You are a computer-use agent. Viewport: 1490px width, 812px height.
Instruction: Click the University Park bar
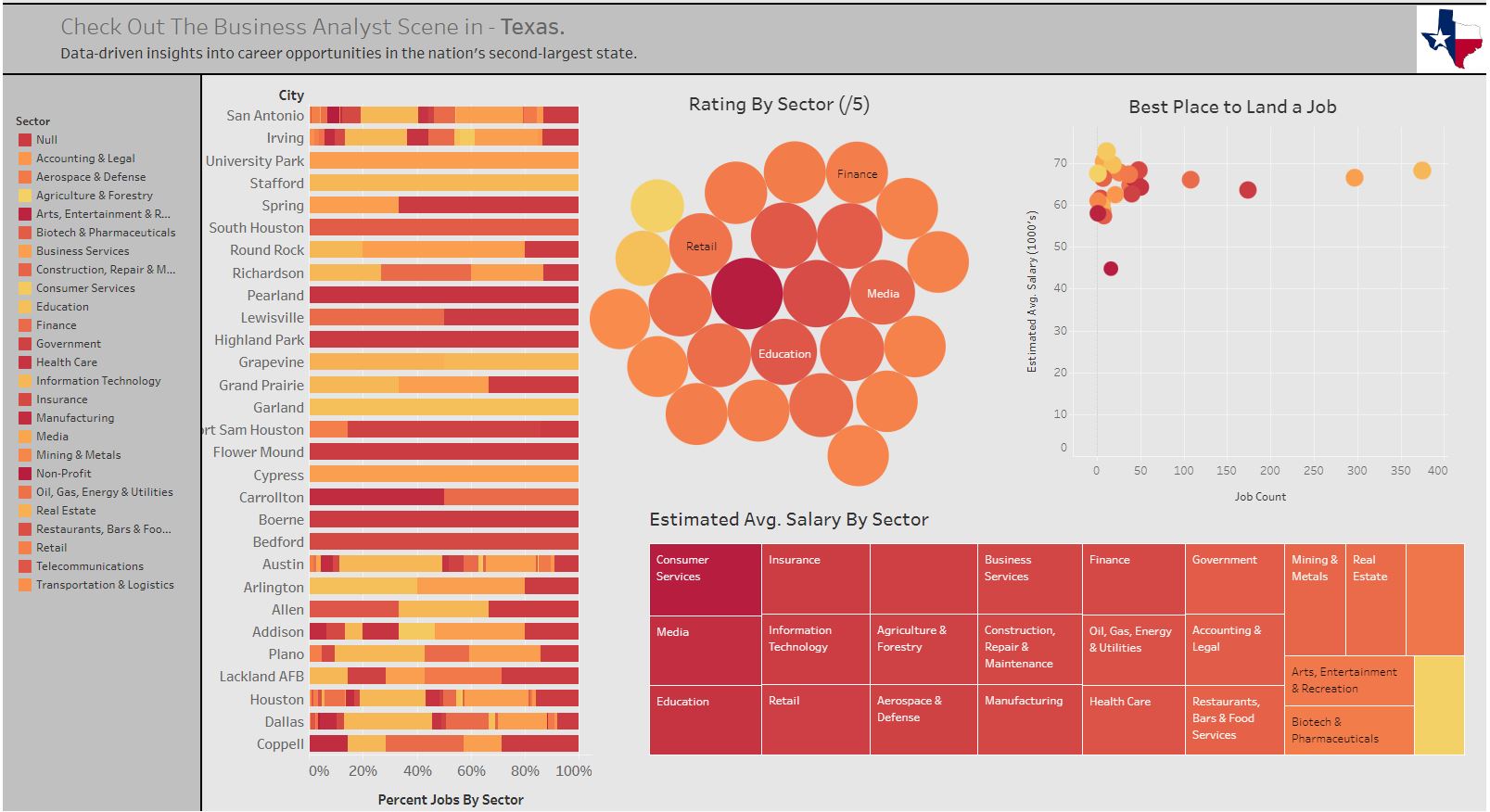point(443,161)
